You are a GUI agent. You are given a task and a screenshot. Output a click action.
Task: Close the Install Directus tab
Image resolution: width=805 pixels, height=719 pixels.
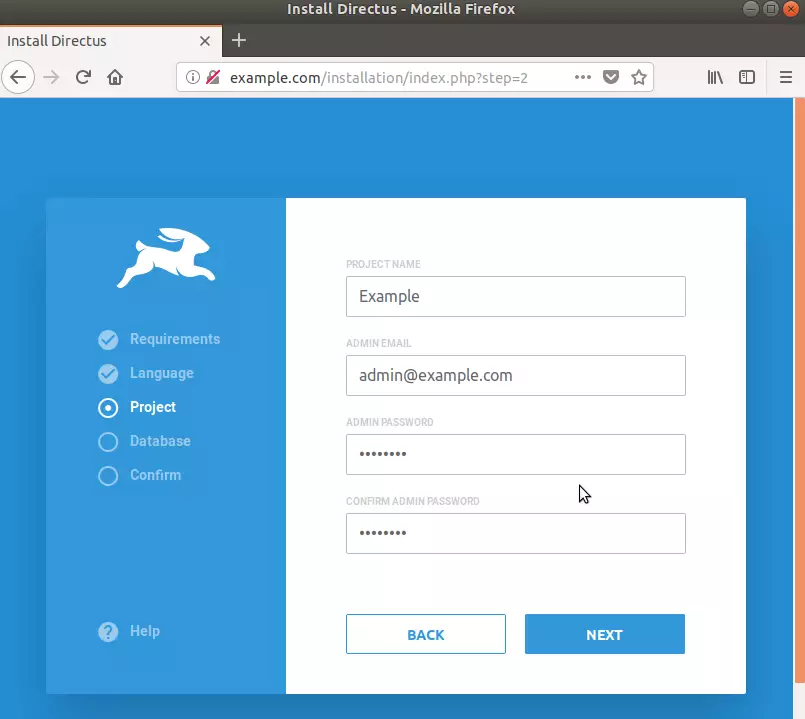click(205, 41)
